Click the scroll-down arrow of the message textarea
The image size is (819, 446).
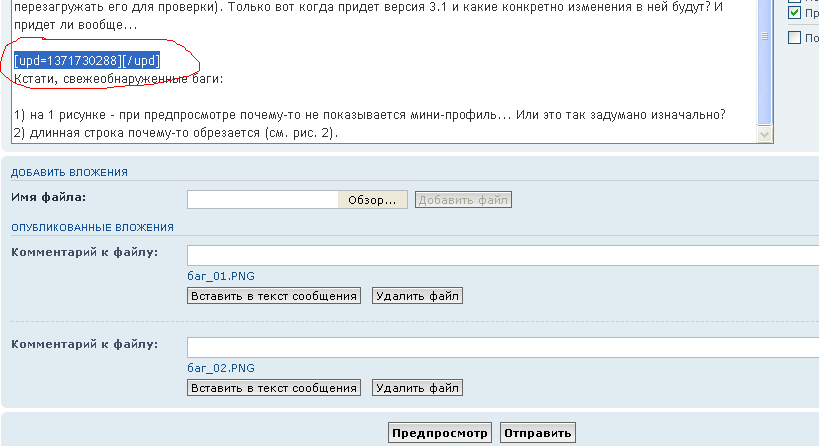pos(765,134)
